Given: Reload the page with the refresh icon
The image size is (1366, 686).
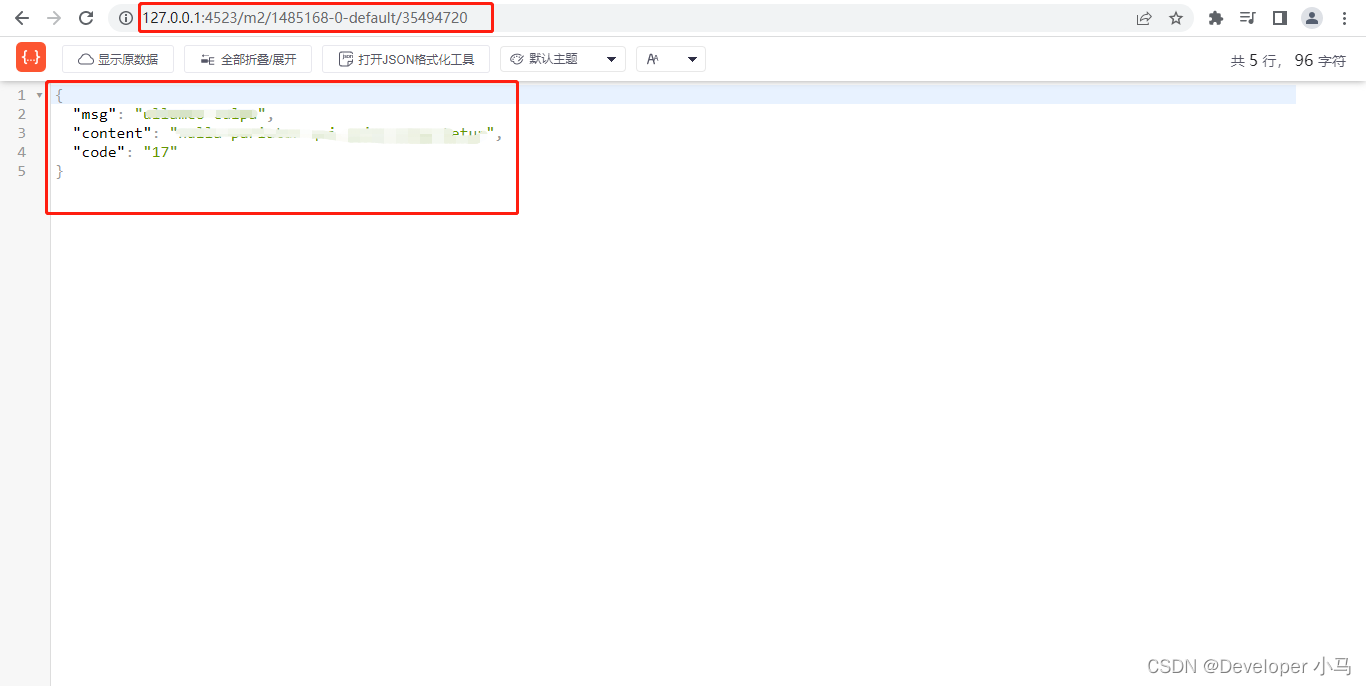Looking at the screenshot, I should point(86,18).
